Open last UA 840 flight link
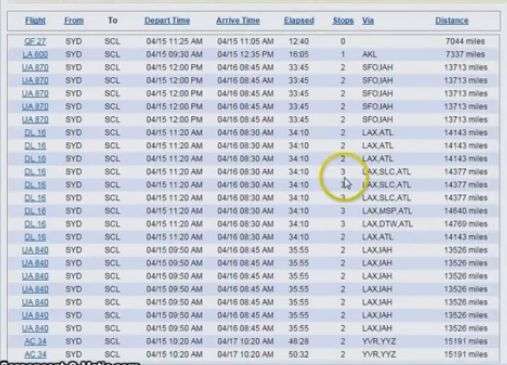 click(x=35, y=328)
